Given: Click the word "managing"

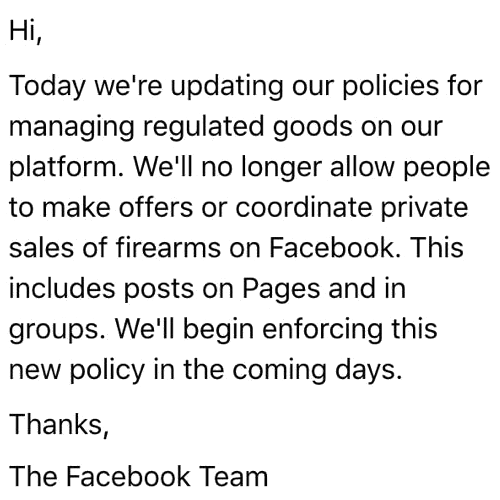Looking at the screenshot, I should pos(72,128).
